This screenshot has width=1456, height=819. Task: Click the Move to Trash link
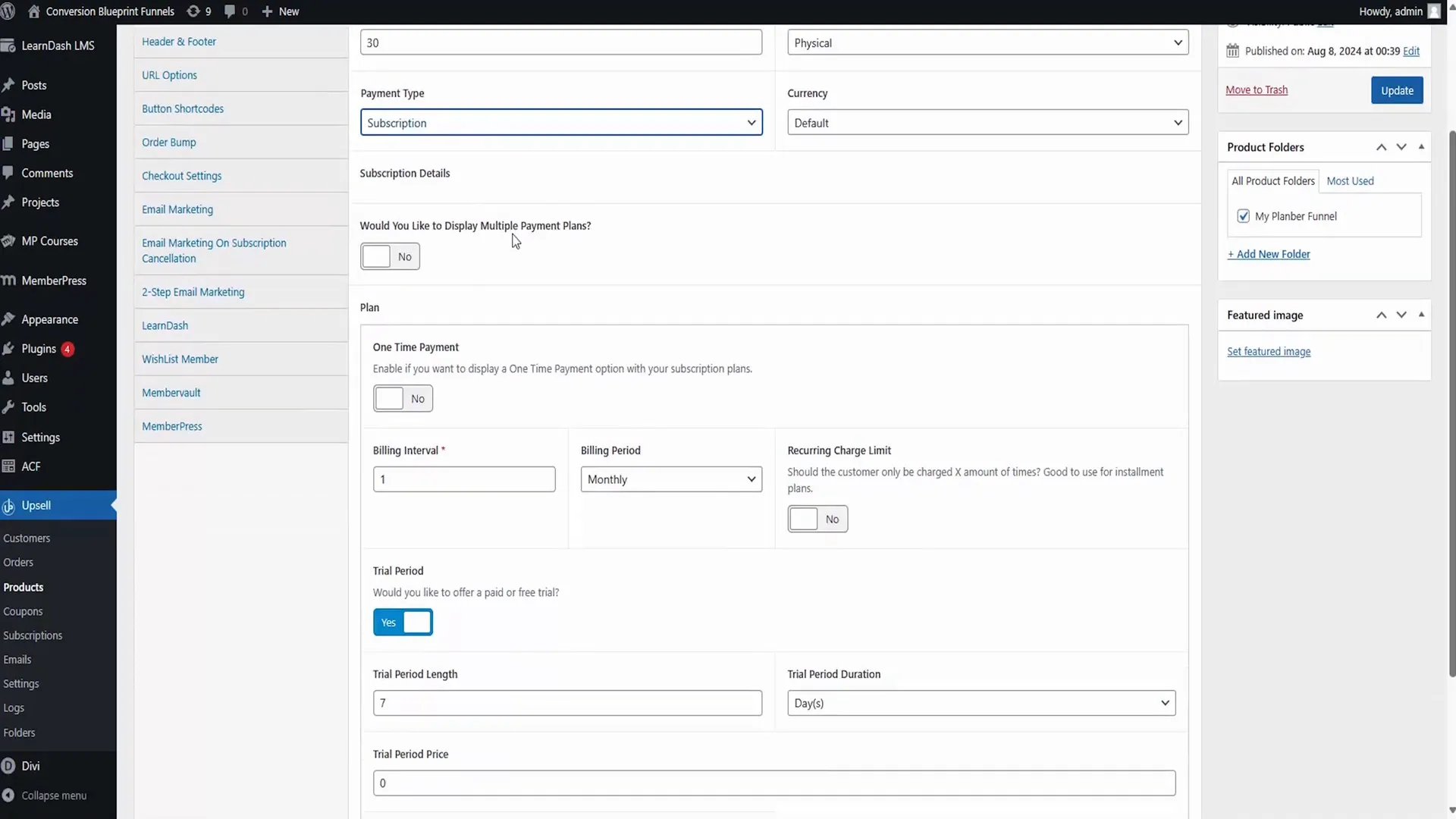click(x=1257, y=89)
